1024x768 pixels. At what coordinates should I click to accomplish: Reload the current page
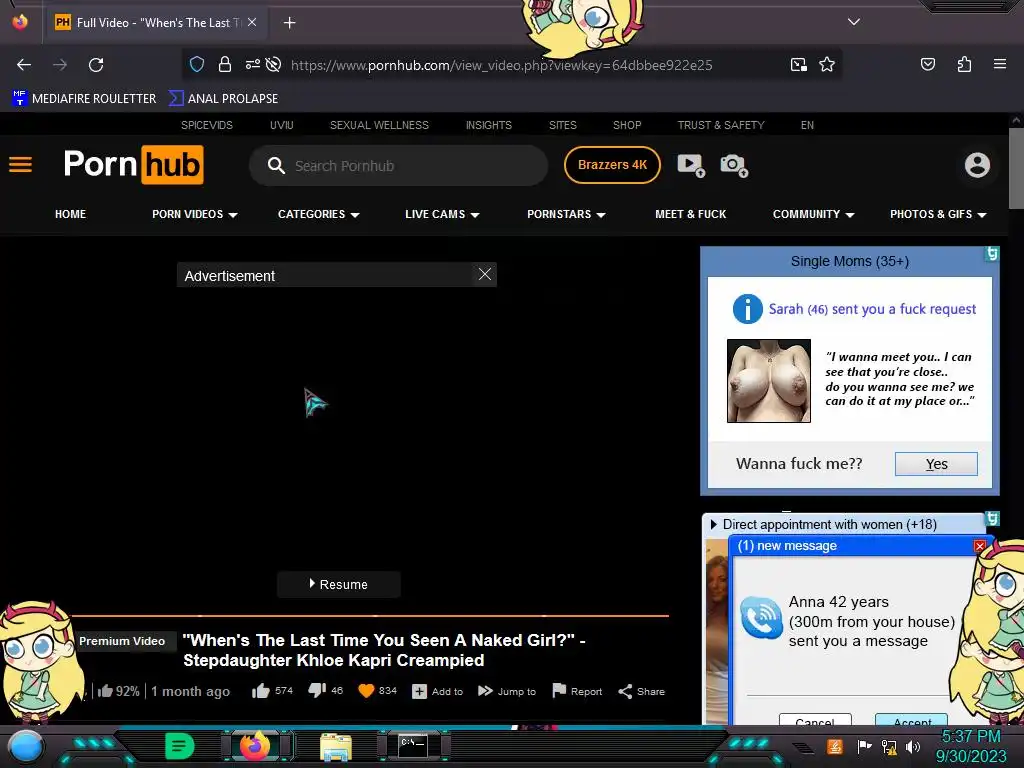click(x=96, y=65)
